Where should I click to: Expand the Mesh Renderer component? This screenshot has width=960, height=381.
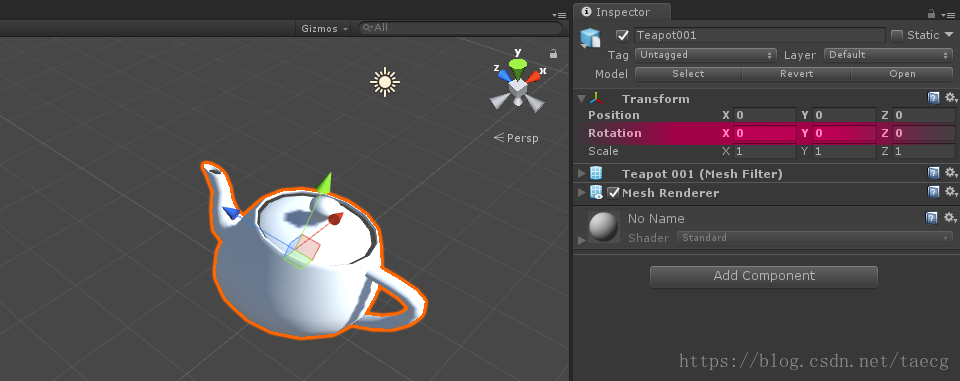click(x=582, y=193)
